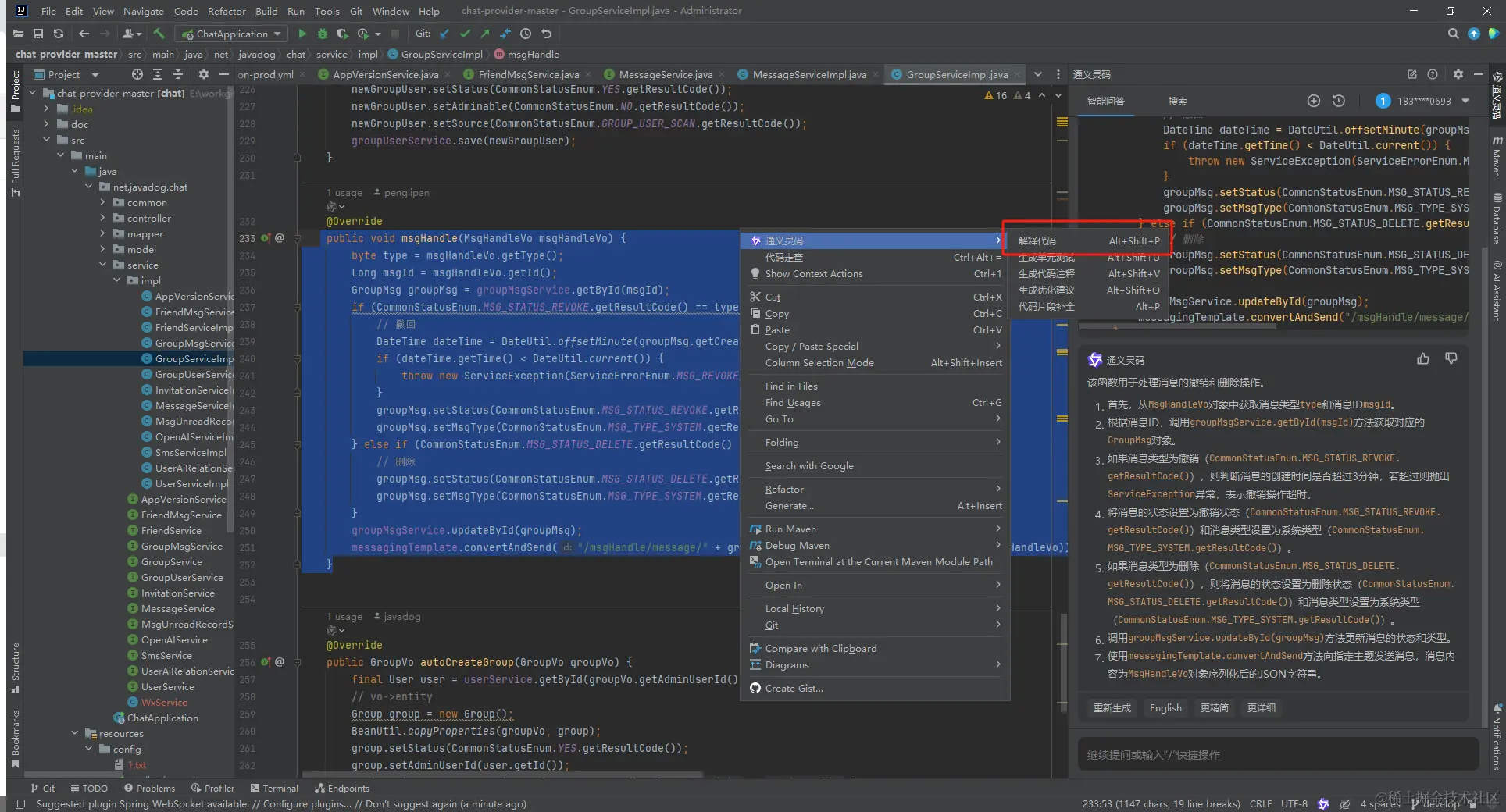Collapse the src folder in project tree
The width and height of the screenshot is (1506, 812).
click(x=47, y=140)
